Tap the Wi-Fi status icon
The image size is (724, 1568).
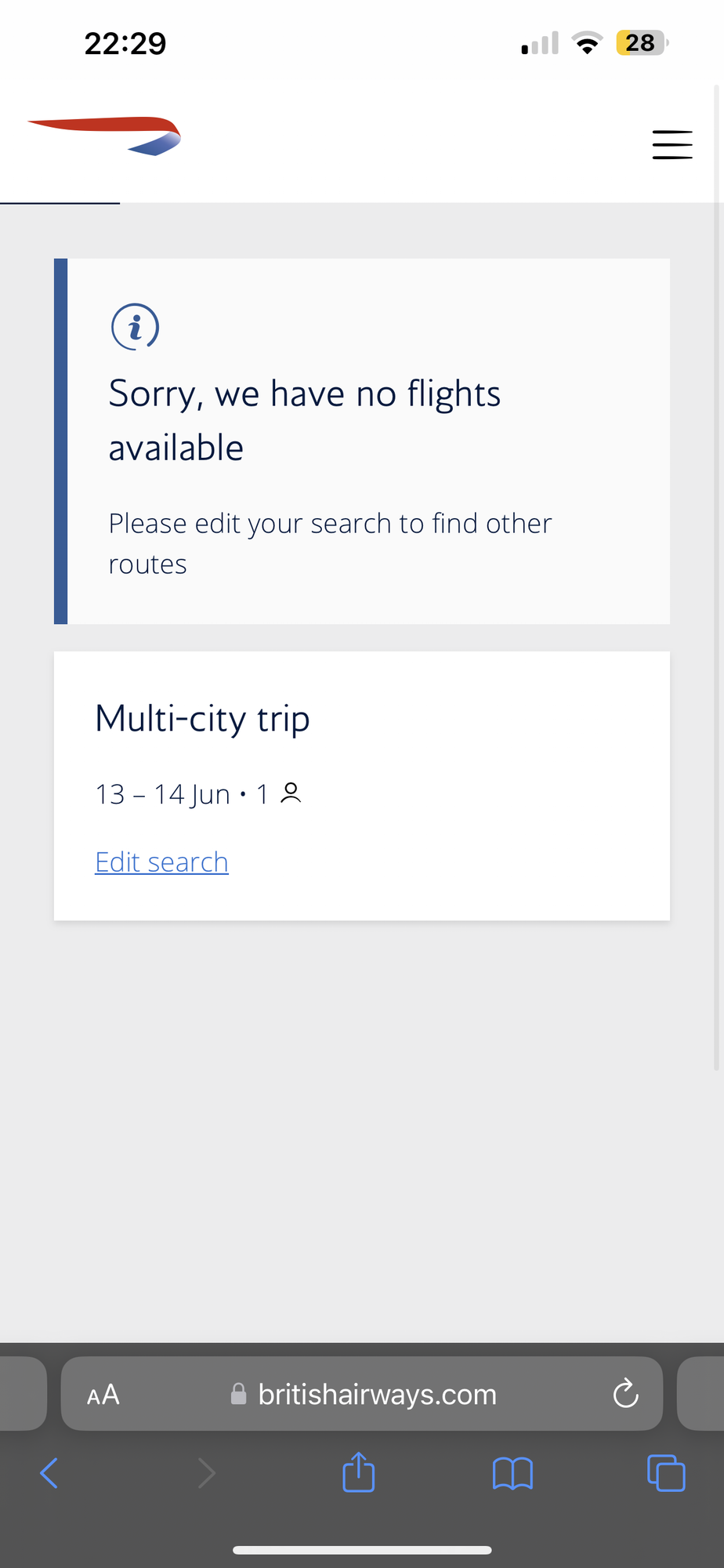click(x=587, y=42)
